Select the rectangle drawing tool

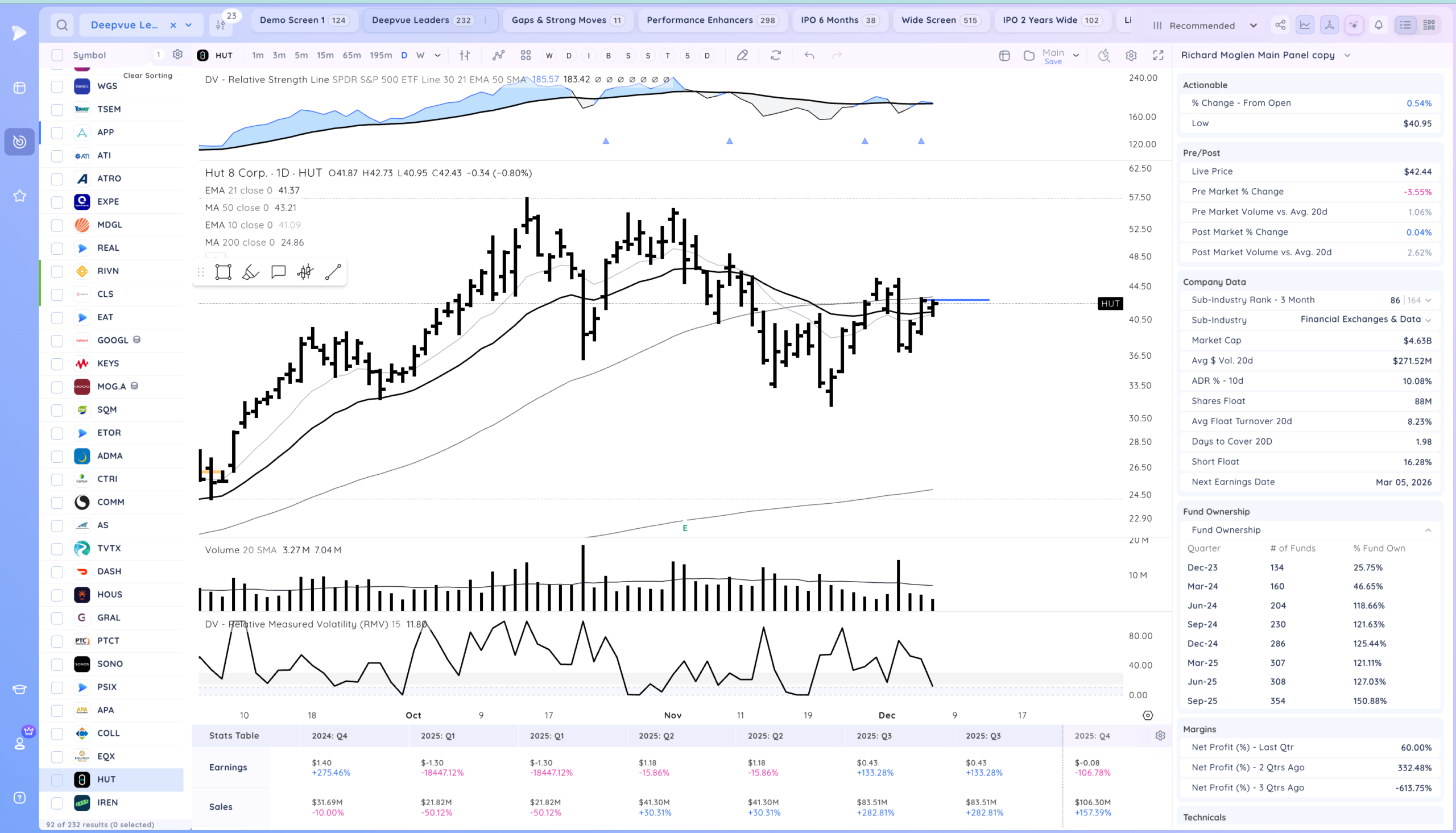click(x=223, y=272)
